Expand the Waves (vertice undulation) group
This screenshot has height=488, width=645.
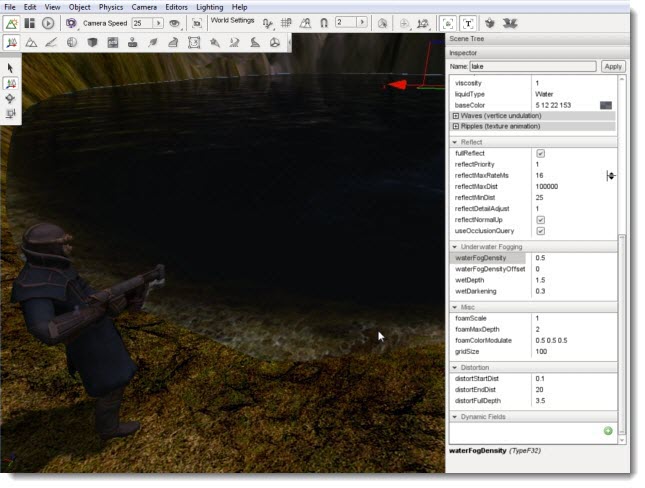[x=456, y=116]
